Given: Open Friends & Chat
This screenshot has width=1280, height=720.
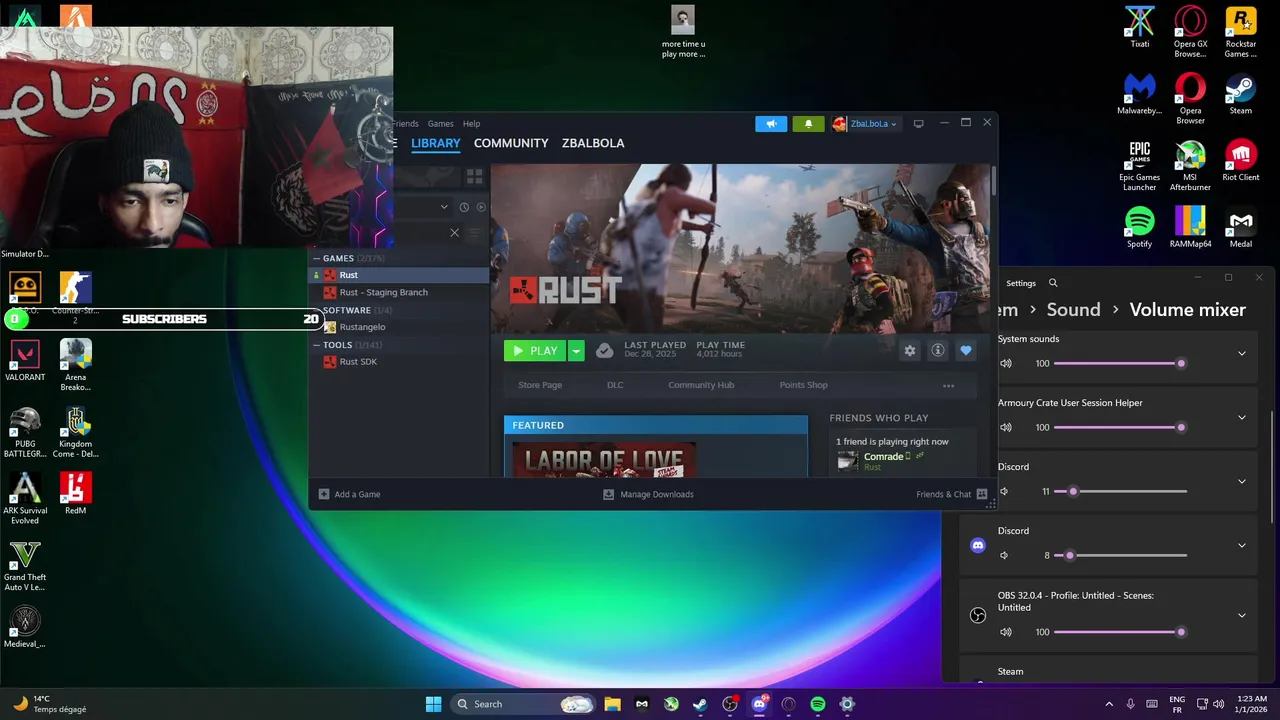Looking at the screenshot, I should pos(952,494).
